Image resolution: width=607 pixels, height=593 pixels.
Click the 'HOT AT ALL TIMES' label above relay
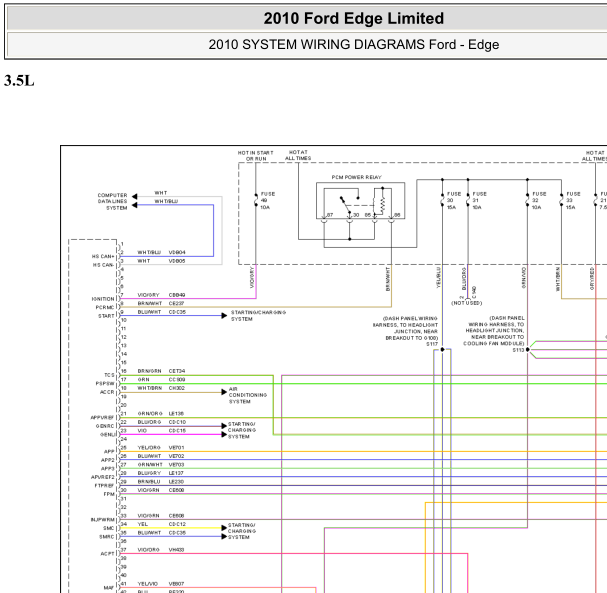tap(298, 155)
